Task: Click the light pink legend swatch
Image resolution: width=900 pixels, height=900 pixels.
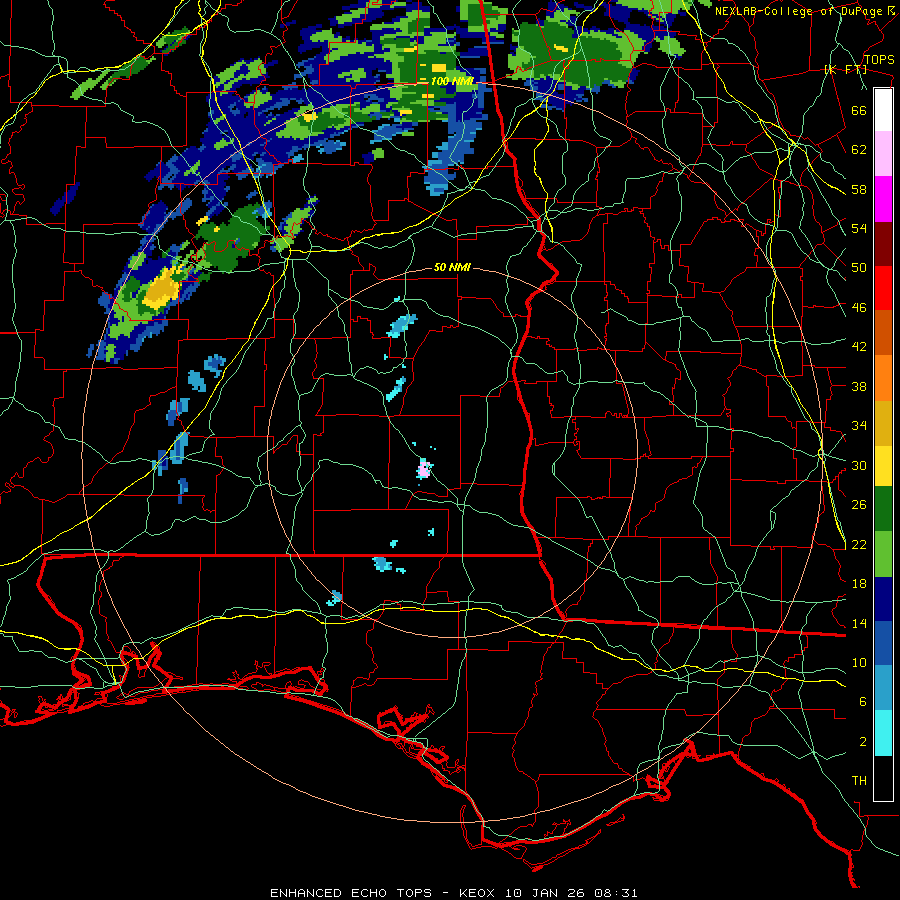Action: [883, 153]
